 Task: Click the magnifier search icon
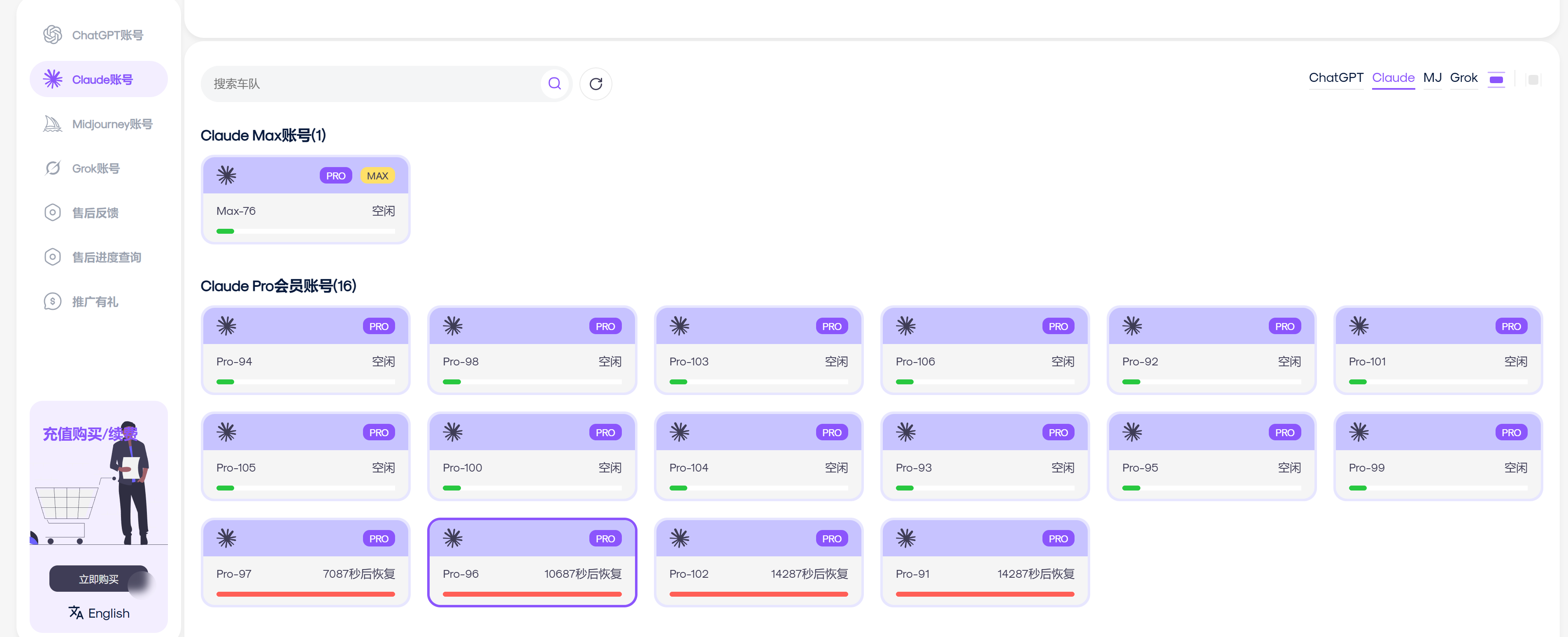554,84
